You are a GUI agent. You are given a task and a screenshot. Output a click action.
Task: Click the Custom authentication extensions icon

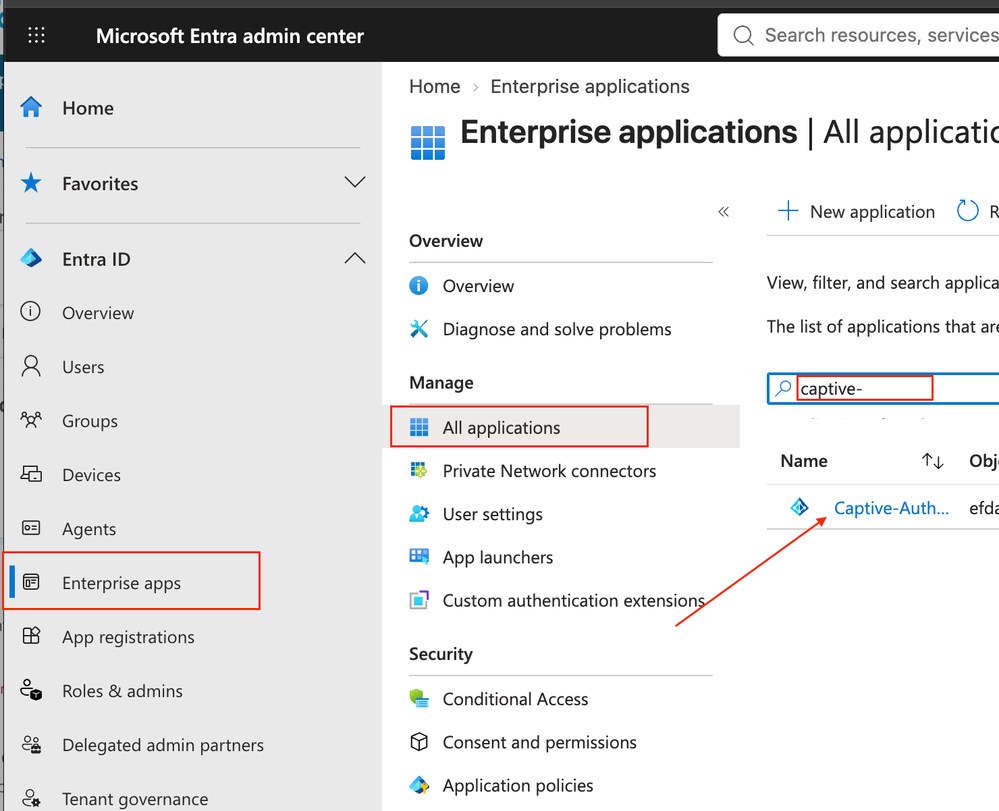coord(419,600)
